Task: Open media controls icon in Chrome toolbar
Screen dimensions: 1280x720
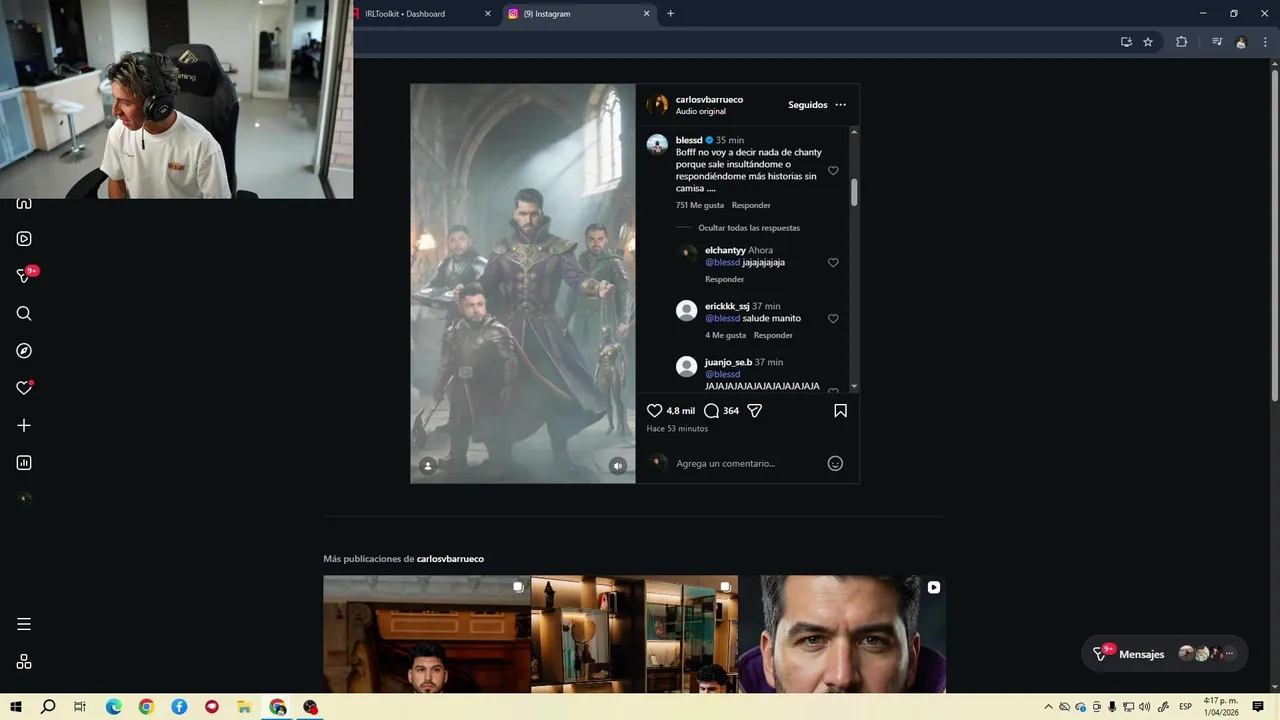Action: tap(1217, 42)
